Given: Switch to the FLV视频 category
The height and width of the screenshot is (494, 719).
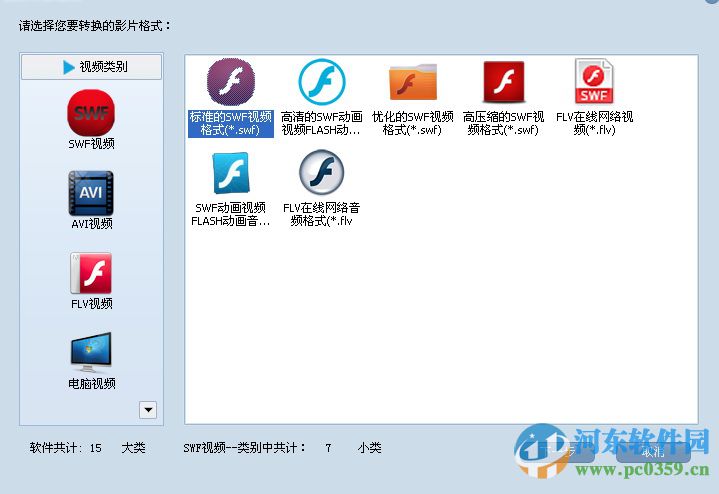Looking at the screenshot, I should tap(91, 281).
